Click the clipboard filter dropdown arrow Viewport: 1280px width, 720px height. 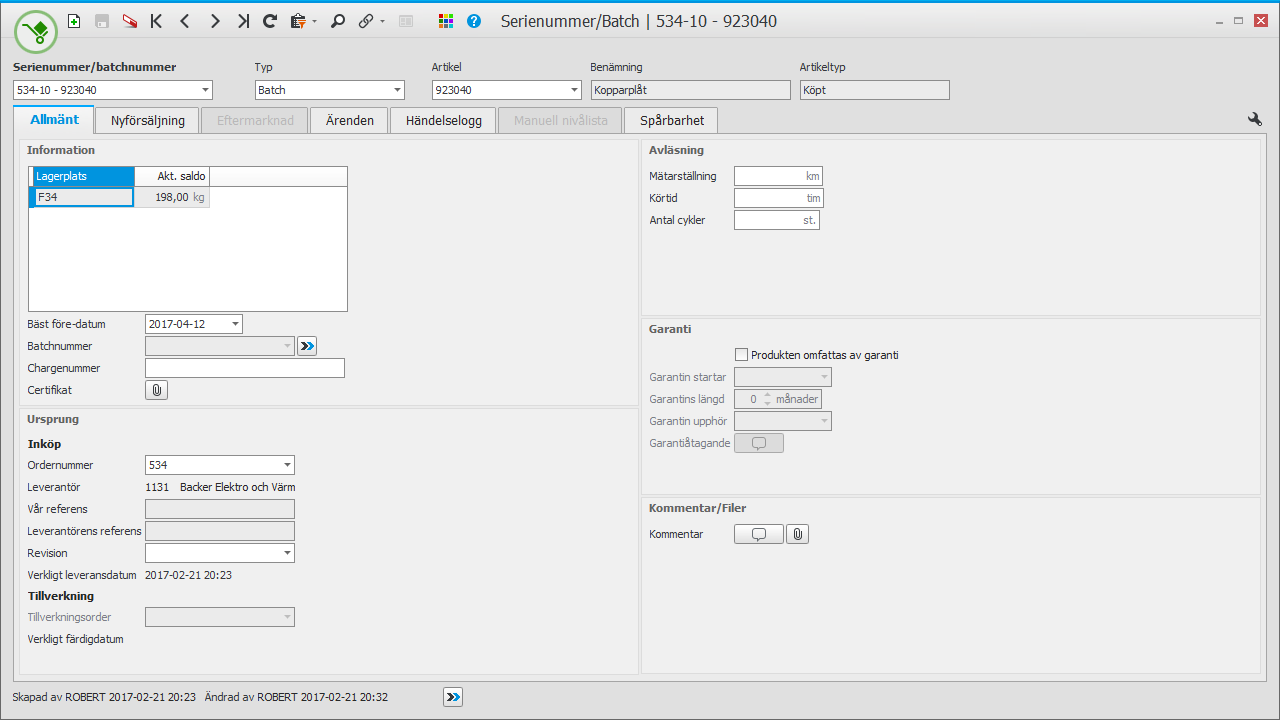click(x=314, y=21)
